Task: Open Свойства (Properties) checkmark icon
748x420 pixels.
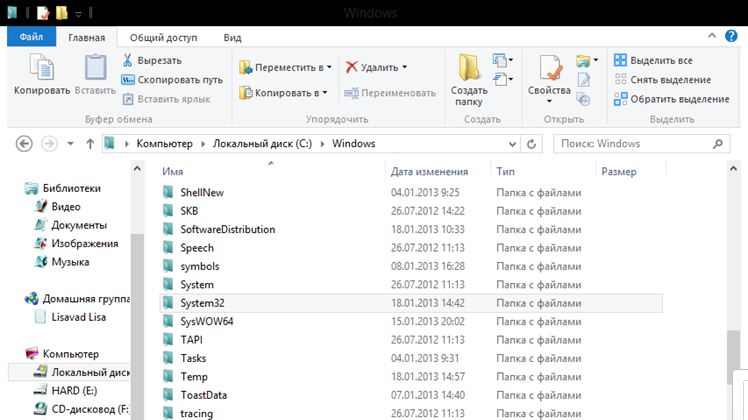Action: coord(549,68)
